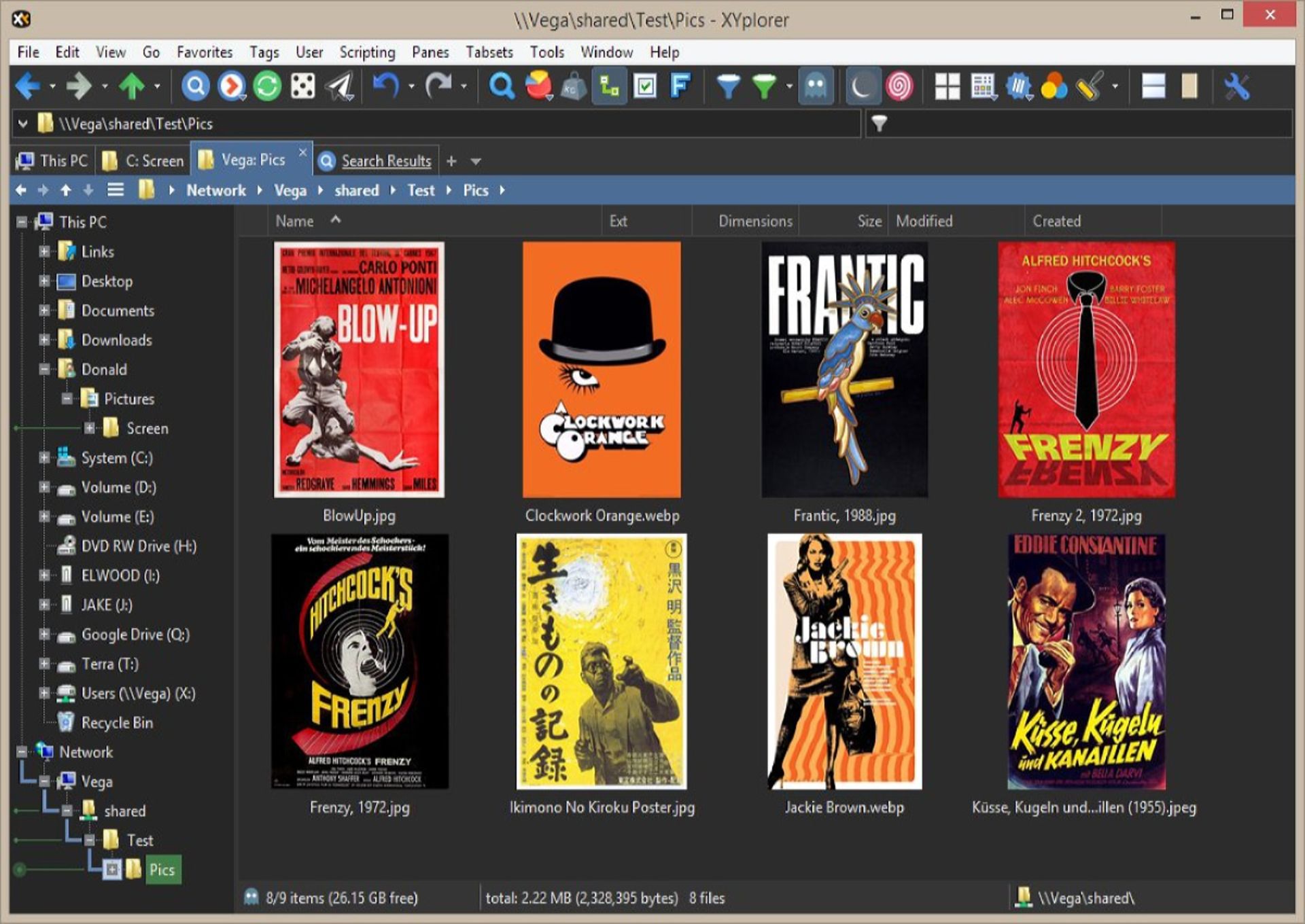The width and height of the screenshot is (1305, 924).
Task: Open the Tabsets menu
Action: pyautogui.click(x=489, y=52)
